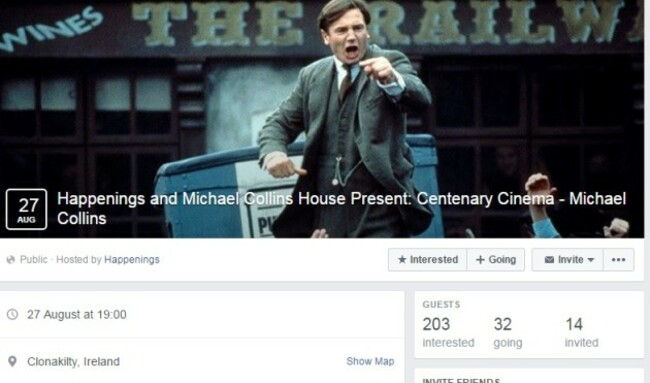Expand the Invite dropdown arrow
Screen dimensions: 650x383
(591, 259)
